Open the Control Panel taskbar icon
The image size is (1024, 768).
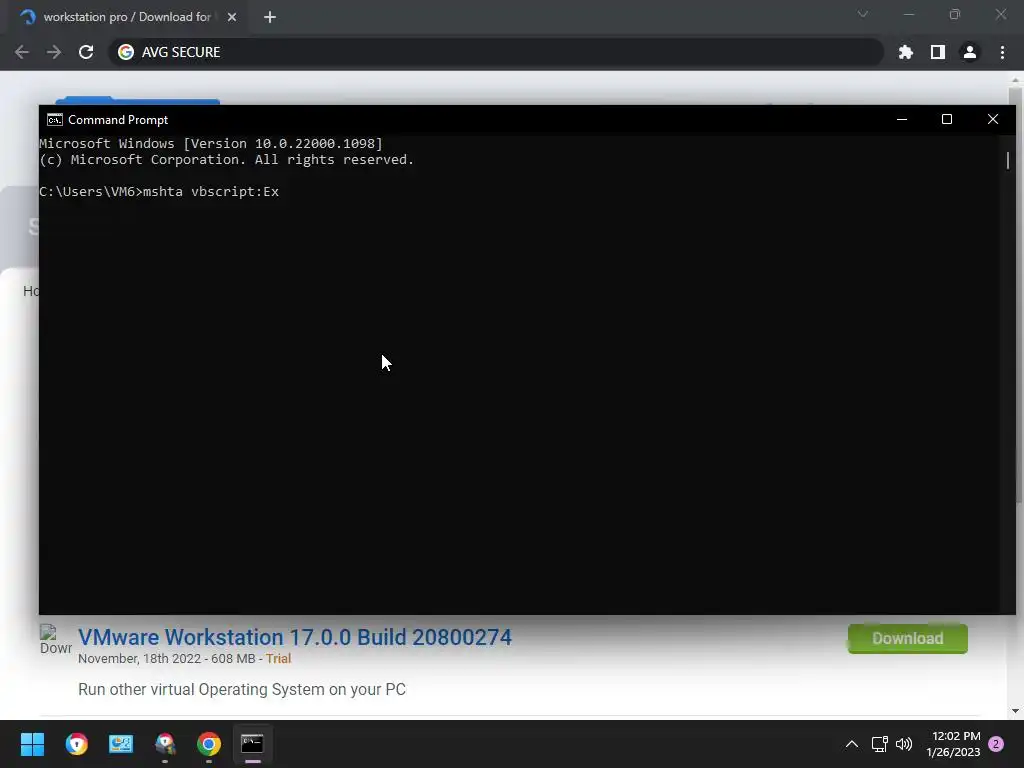[121, 744]
